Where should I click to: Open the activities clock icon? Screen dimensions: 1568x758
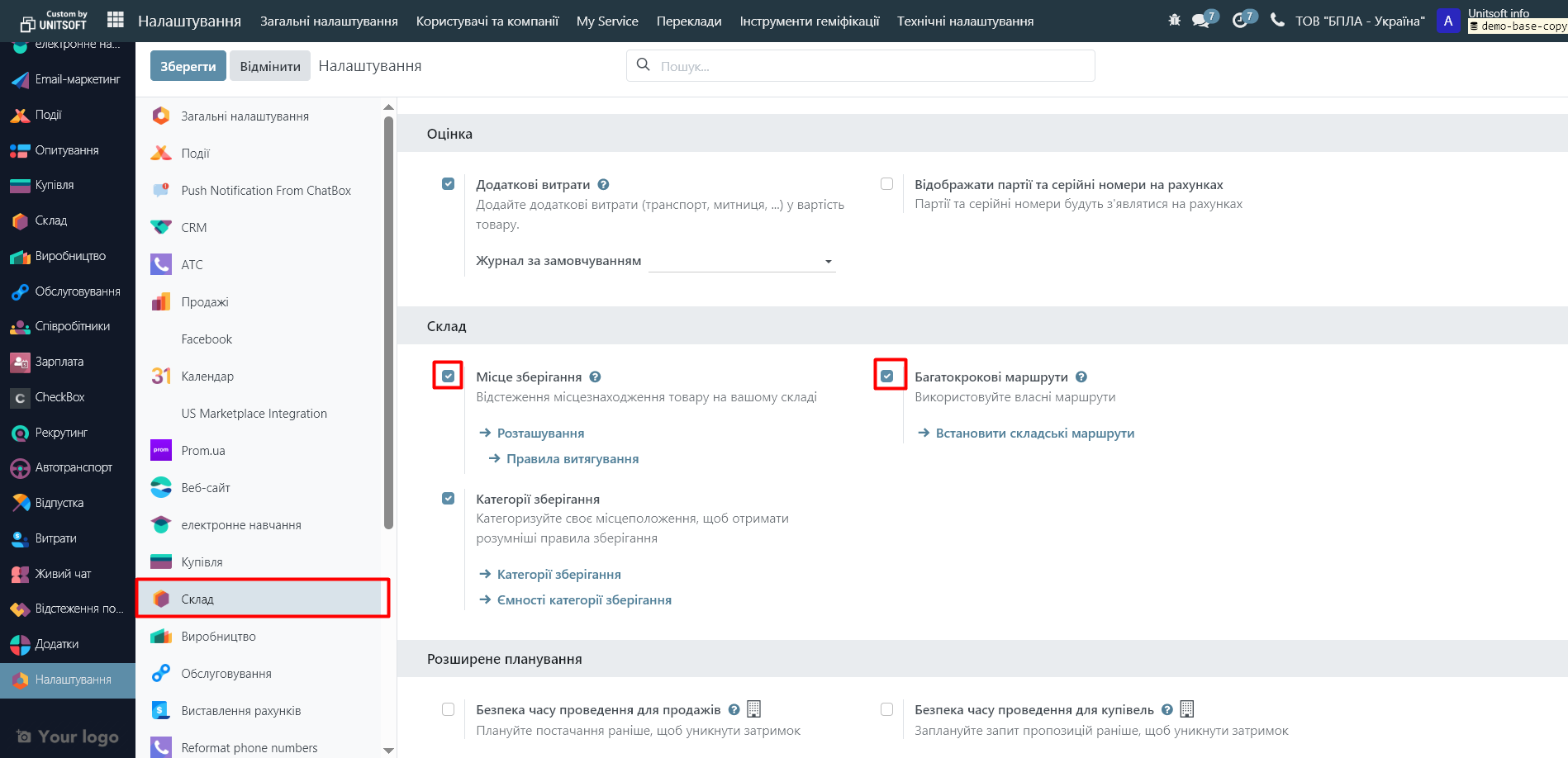pos(1240,21)
